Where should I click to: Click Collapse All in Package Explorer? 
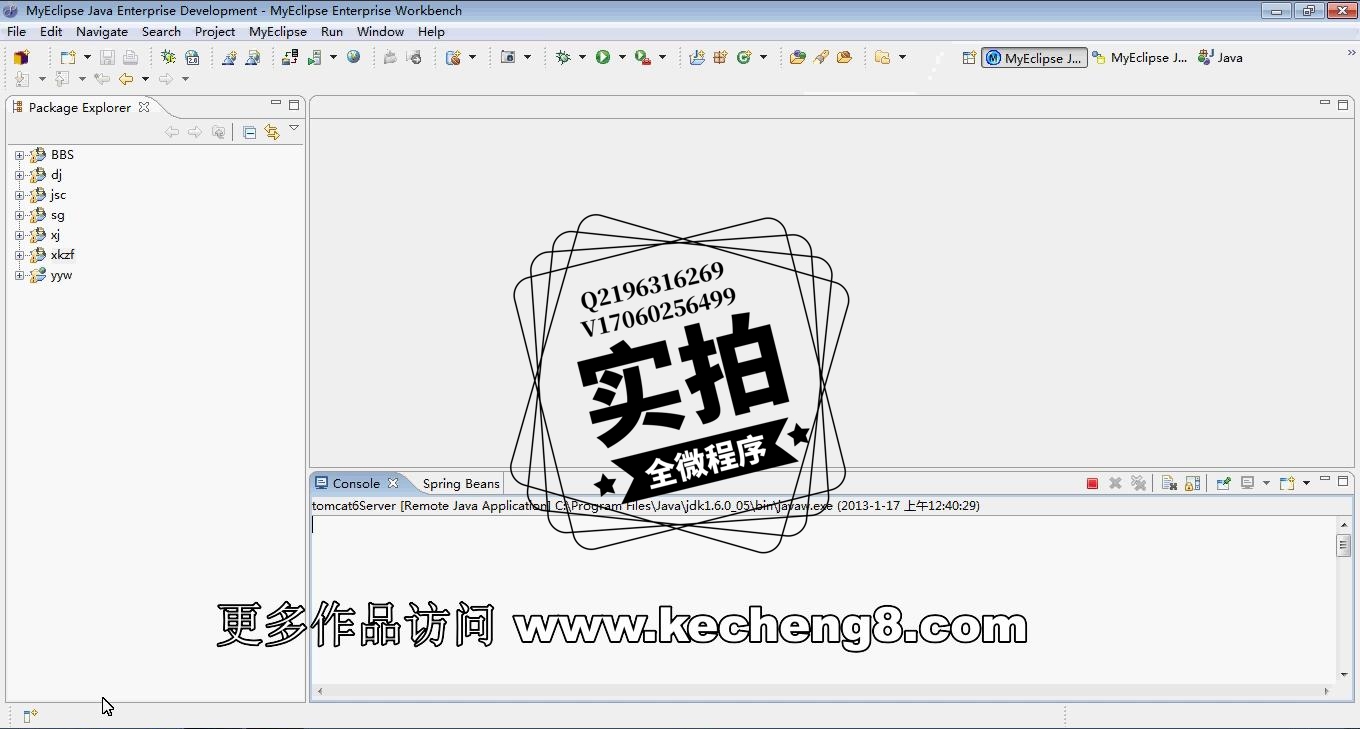(x=249, y=132)
